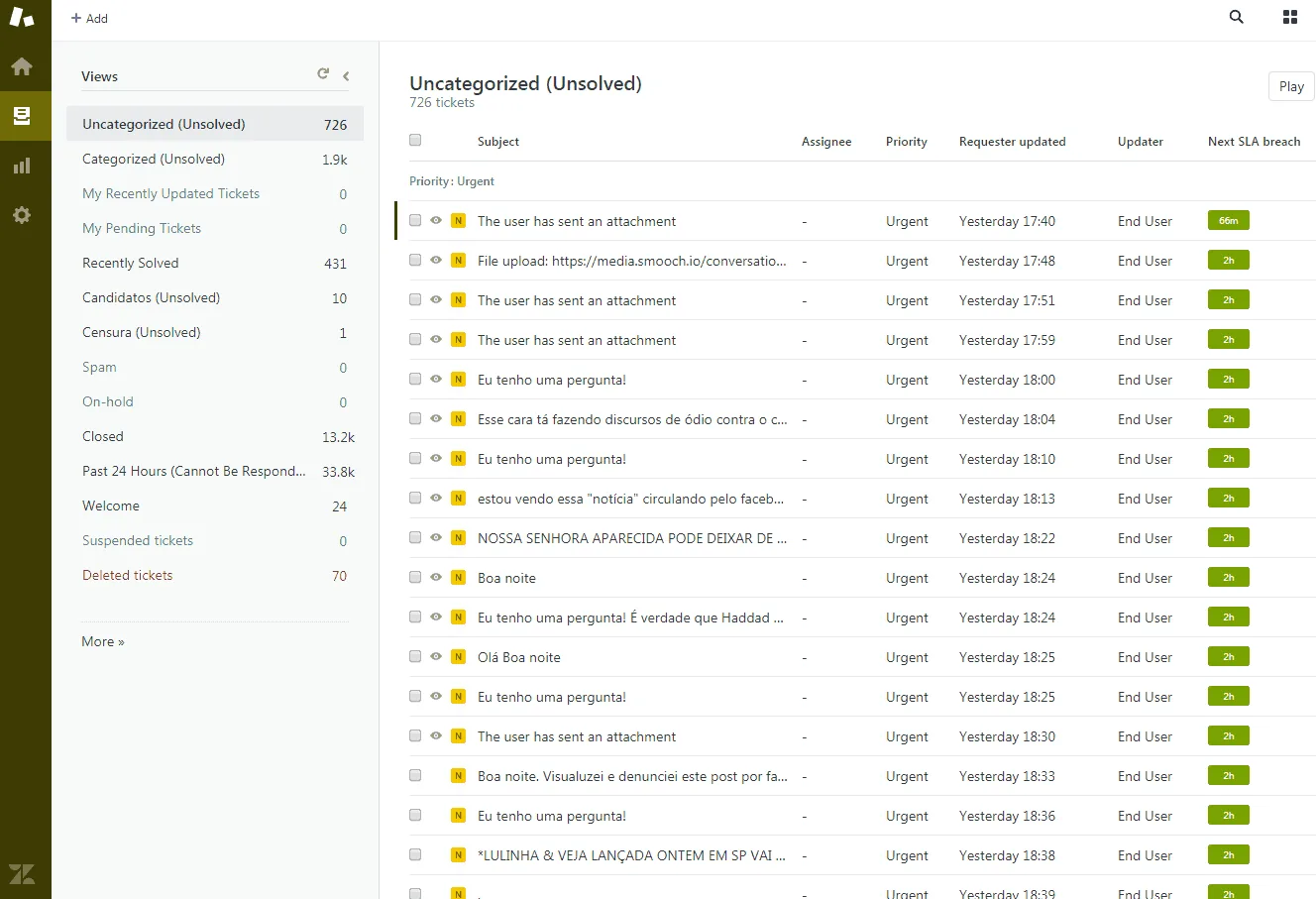Open the More » link
1316x899 pixels.
click(103, 641)
